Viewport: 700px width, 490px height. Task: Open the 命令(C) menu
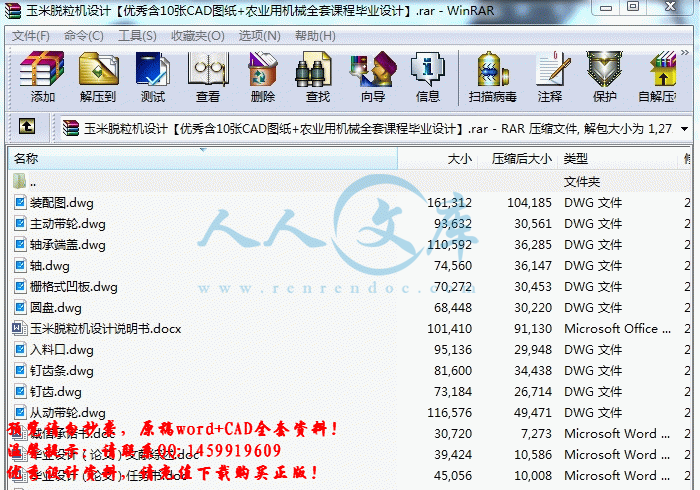click(x=83, y=36)
